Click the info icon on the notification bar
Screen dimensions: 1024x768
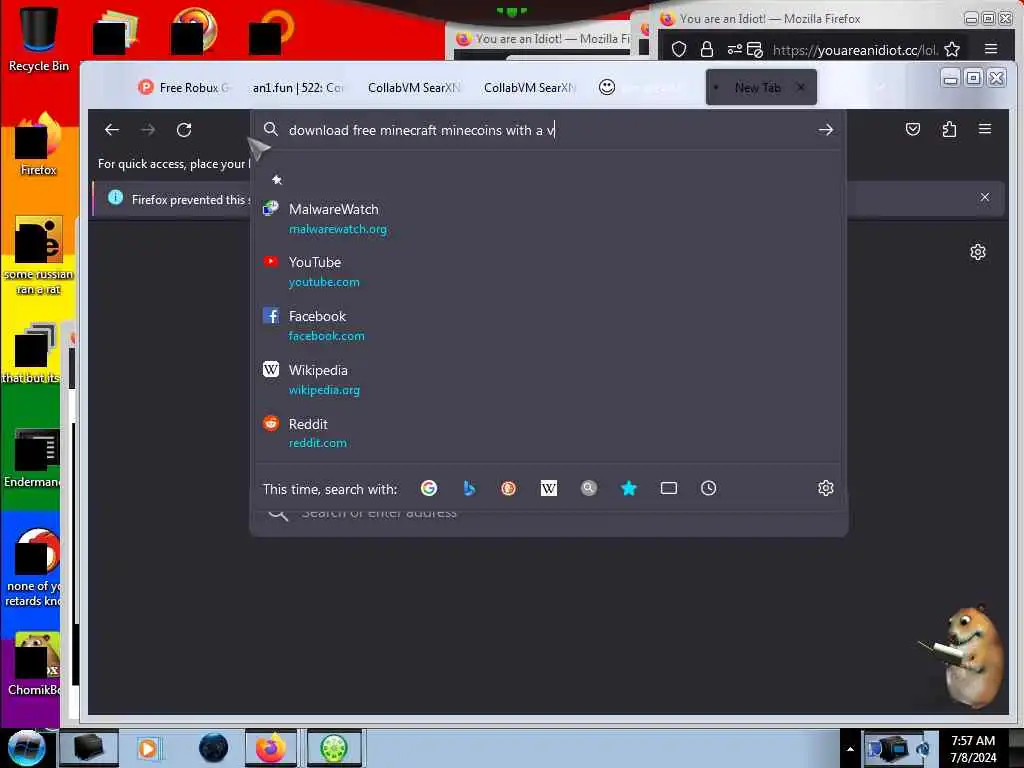coord(116,198)
